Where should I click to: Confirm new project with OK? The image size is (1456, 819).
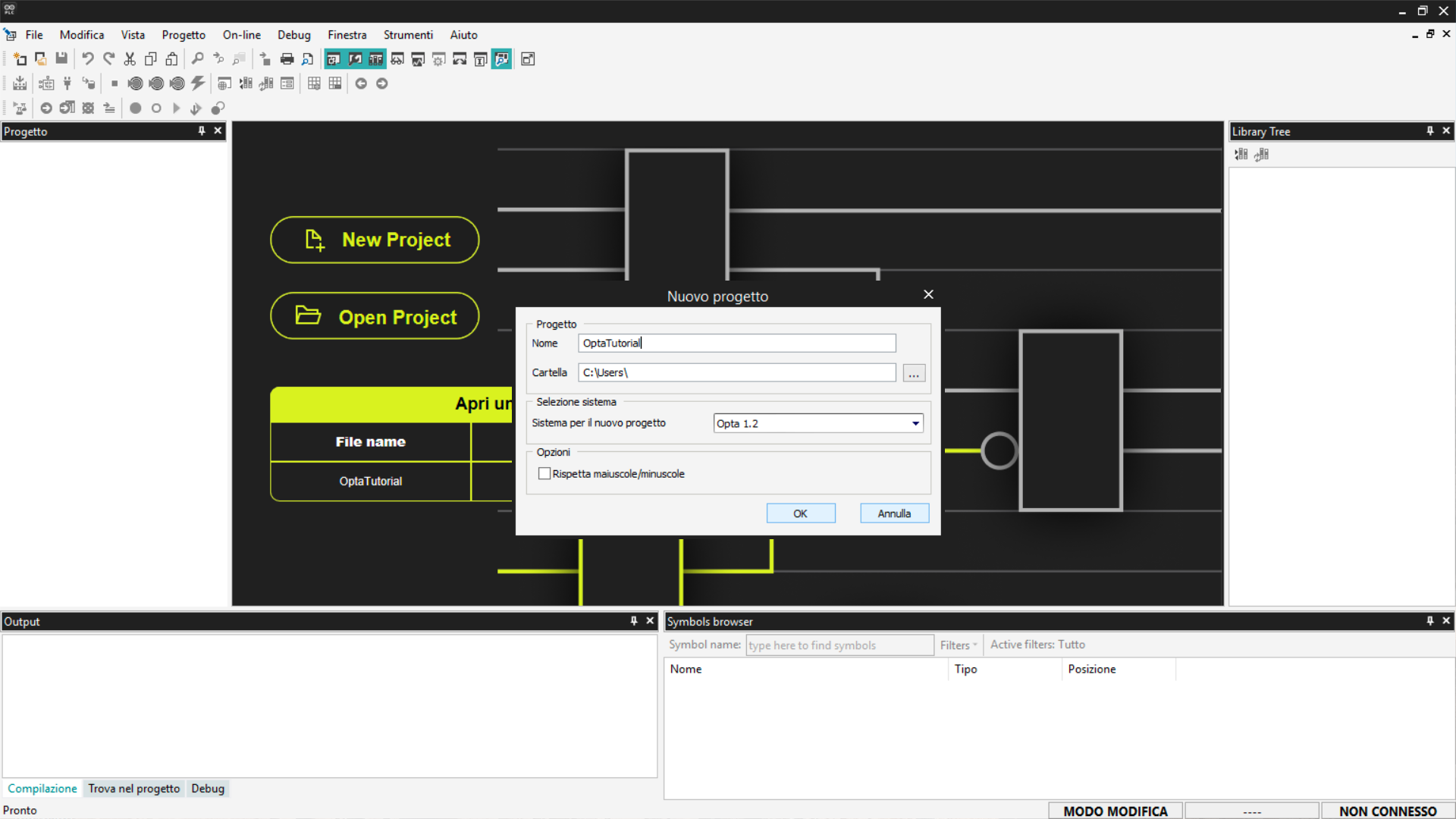(x=800, y=514)
